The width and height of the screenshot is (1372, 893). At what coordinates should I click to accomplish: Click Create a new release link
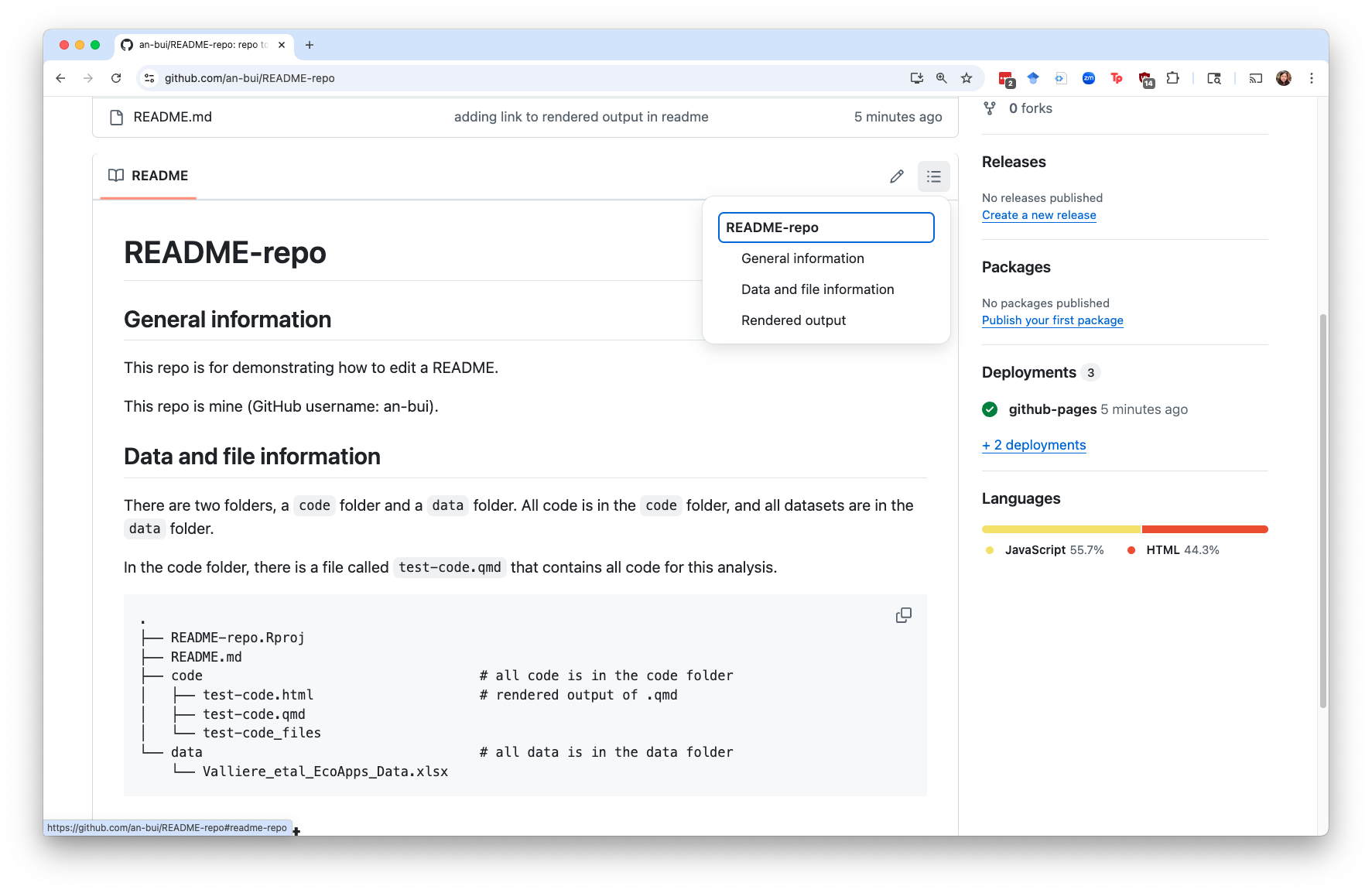[1038, 215]
